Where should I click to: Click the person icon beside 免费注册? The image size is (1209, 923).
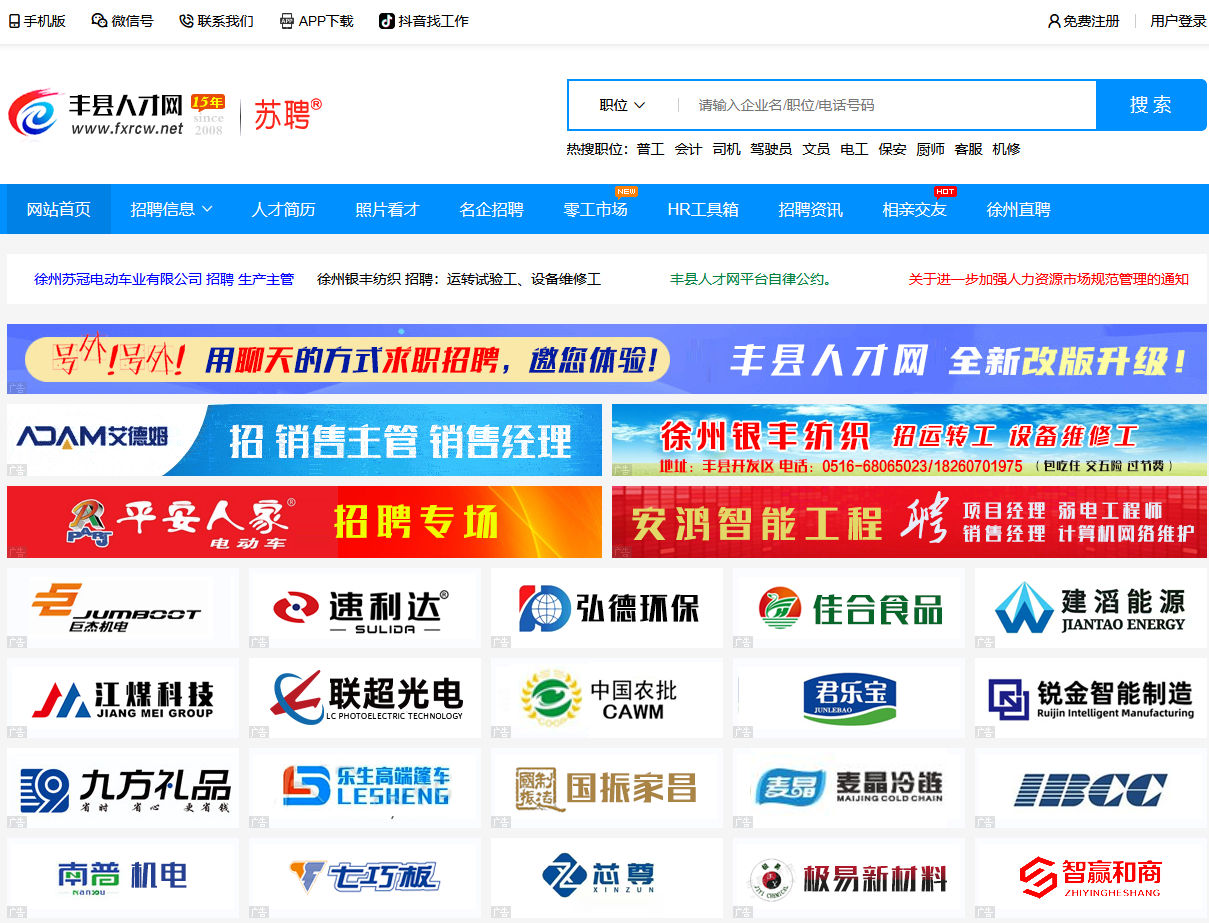click(x=1053, y=19)
